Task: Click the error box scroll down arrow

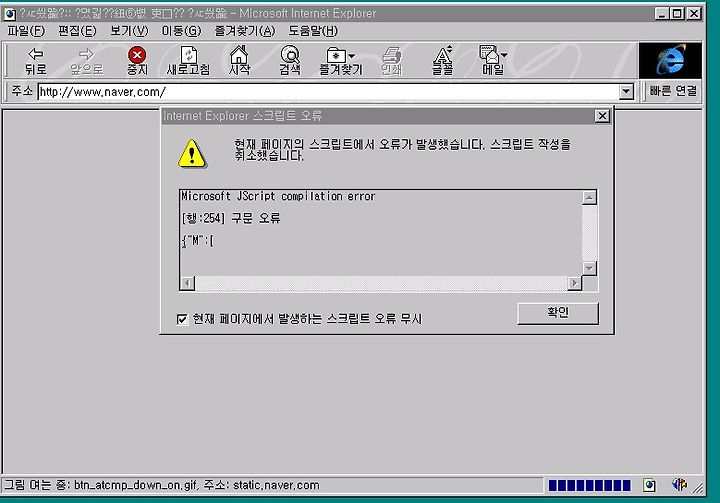Action: [589, 268]
